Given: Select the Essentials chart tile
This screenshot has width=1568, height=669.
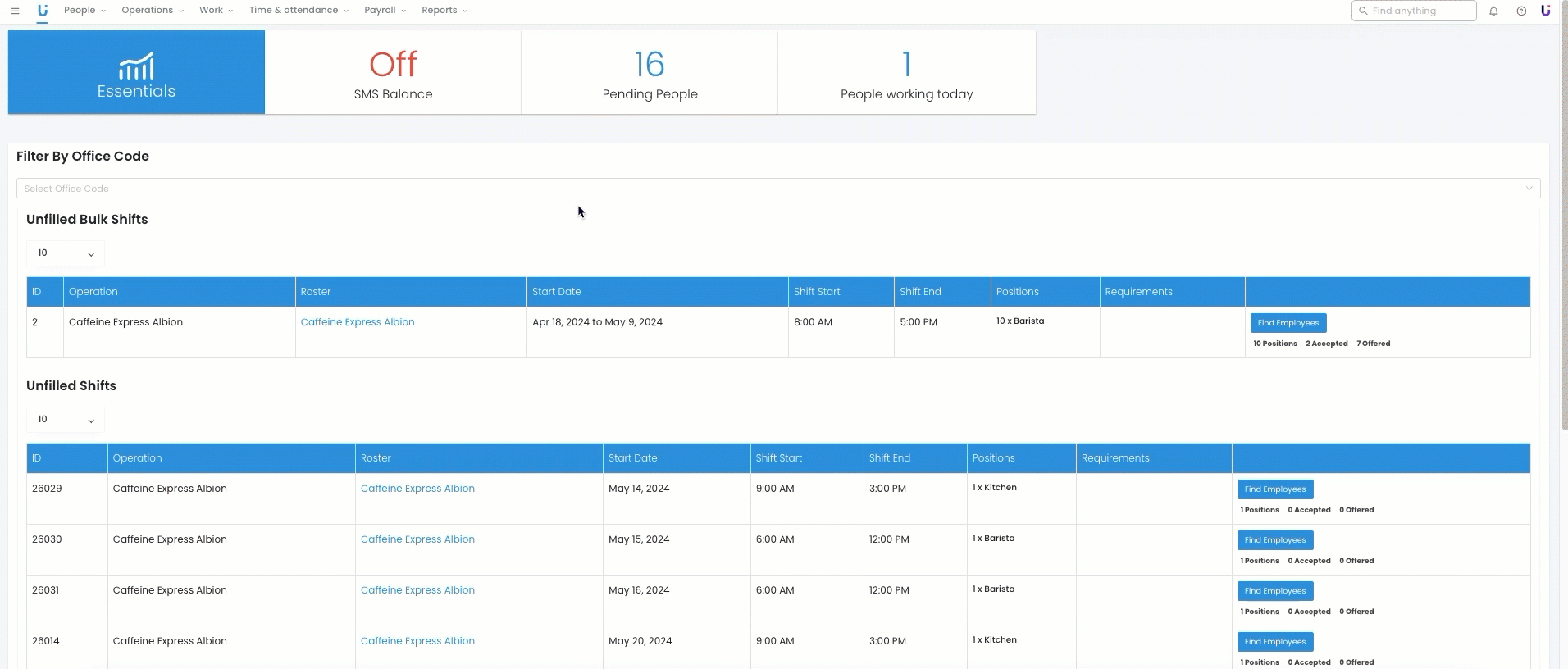Looking at the screenshot, I should [x=136, y=72].
